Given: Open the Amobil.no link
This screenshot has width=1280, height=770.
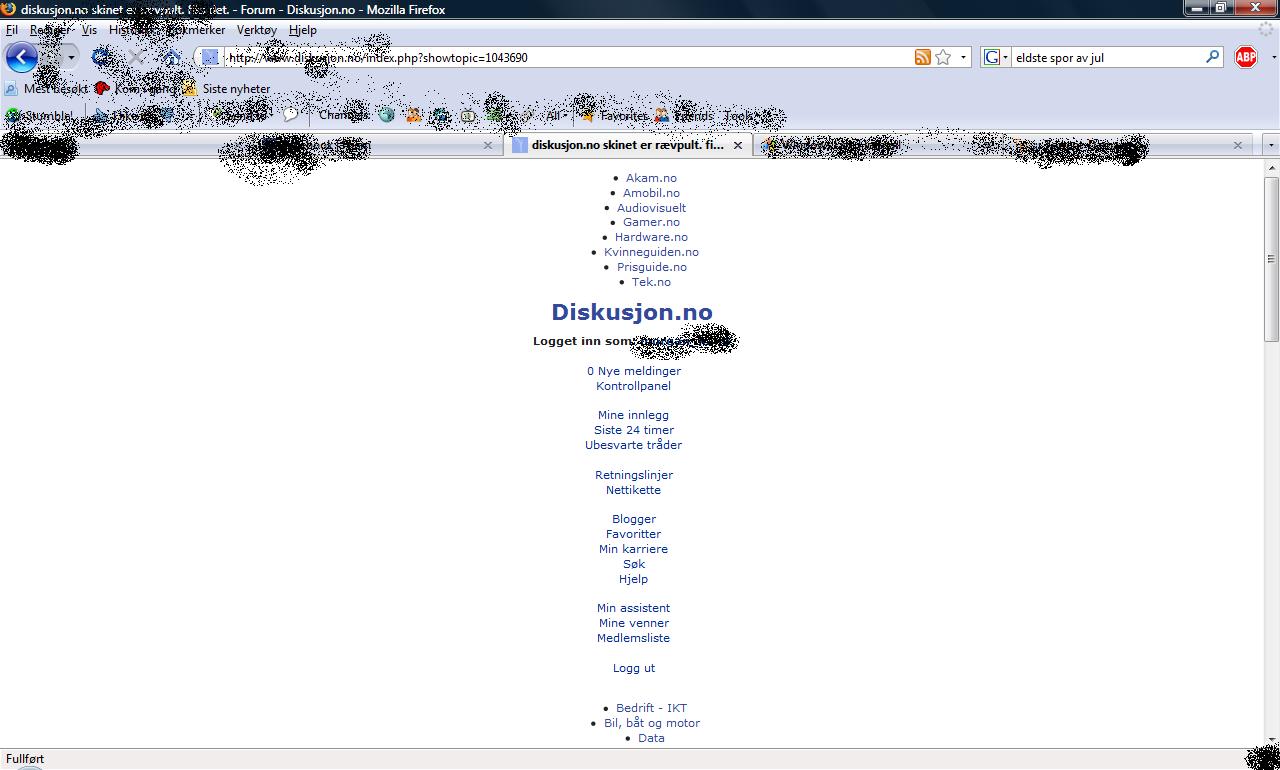Looking at the screenshot, I should (x=651, y=193).
